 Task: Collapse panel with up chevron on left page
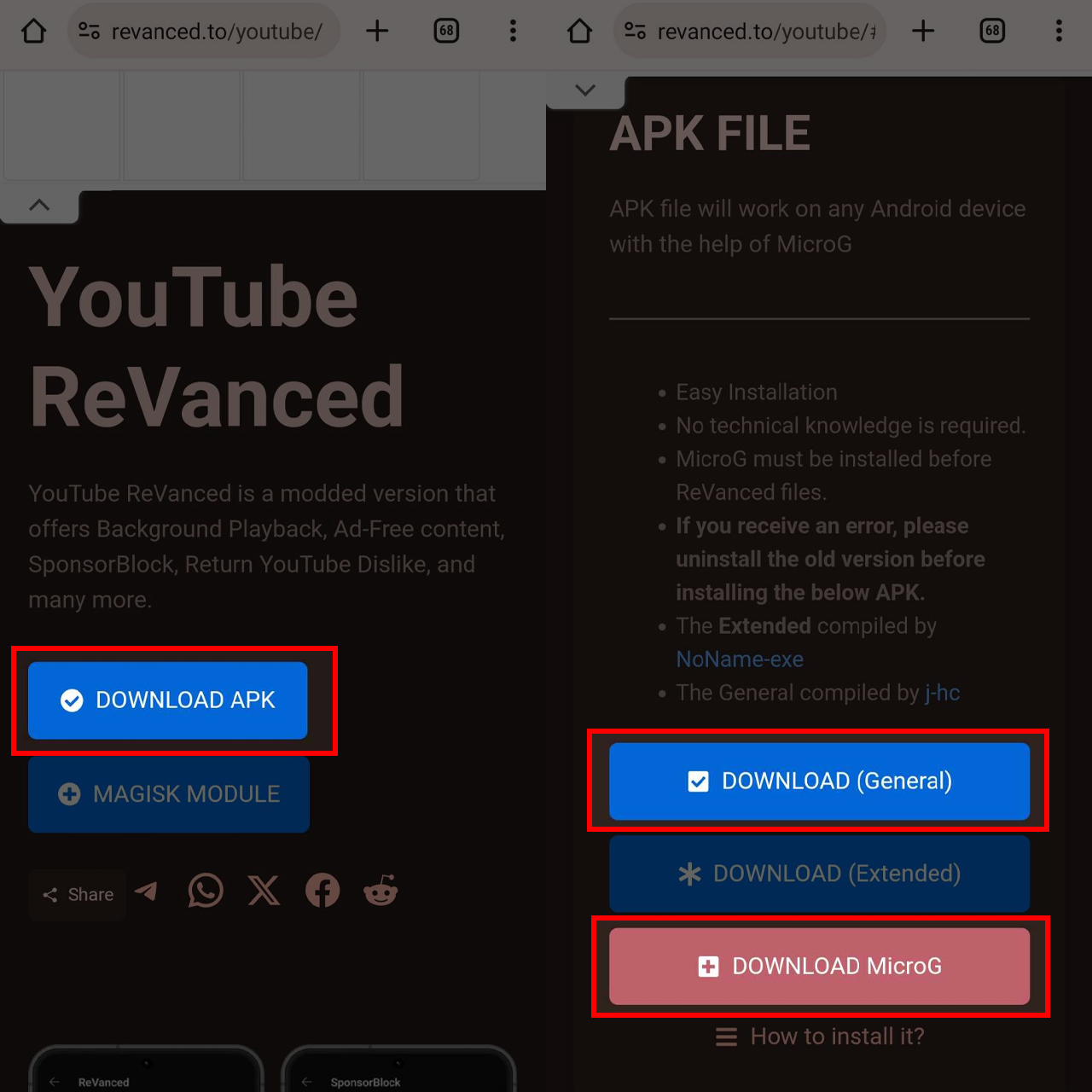coord(39,206)
